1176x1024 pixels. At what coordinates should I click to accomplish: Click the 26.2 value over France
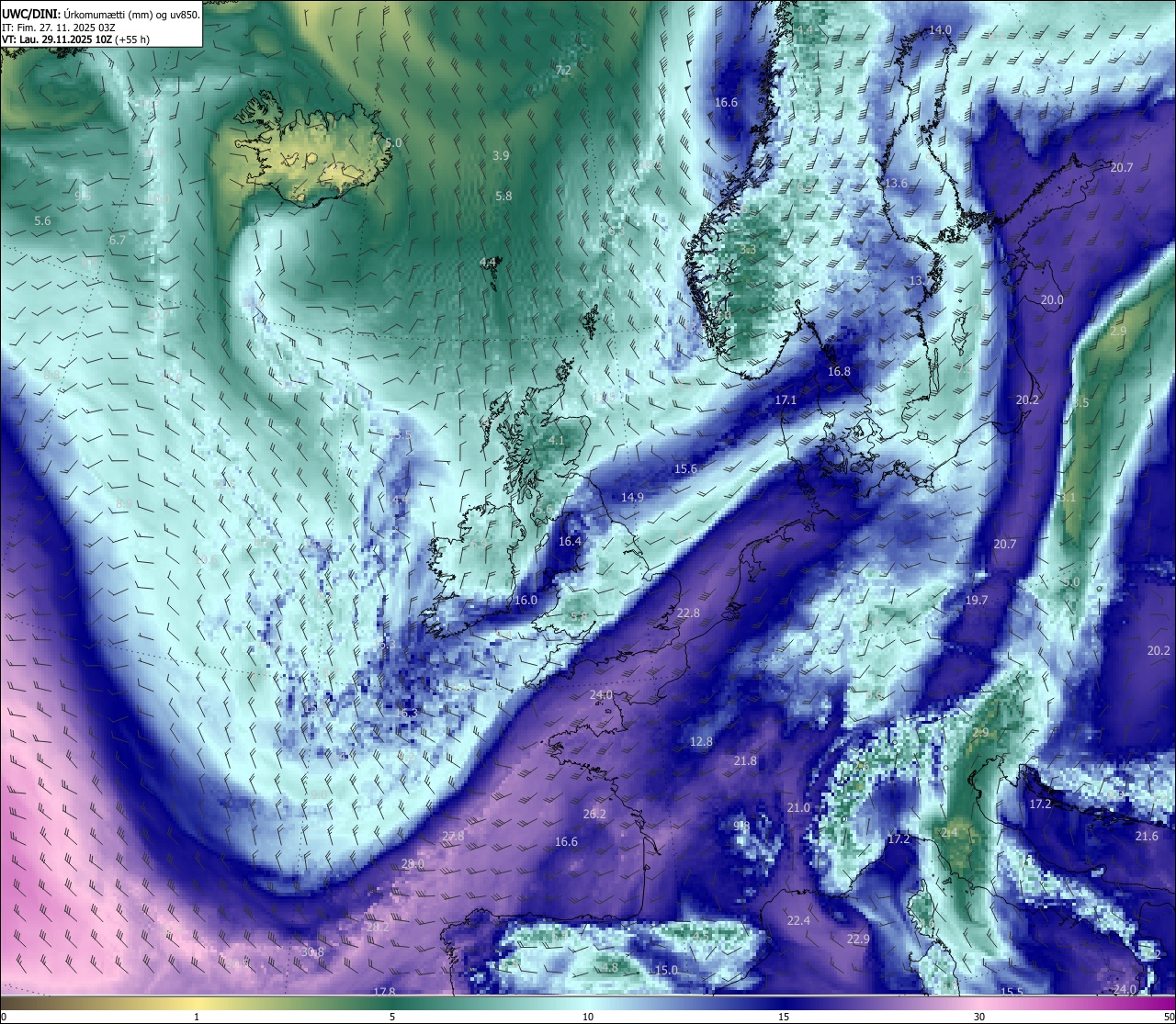pyautogui.click(x=594, y=815)
